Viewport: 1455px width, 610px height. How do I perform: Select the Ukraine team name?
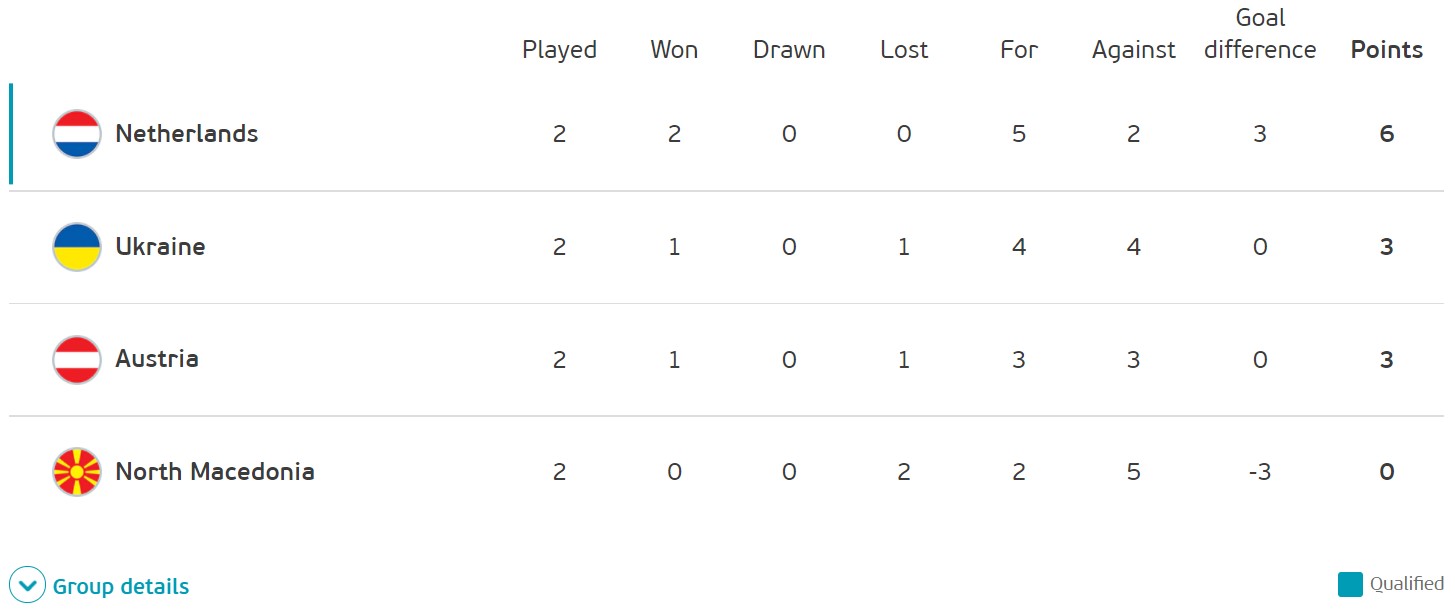[160, 247]
